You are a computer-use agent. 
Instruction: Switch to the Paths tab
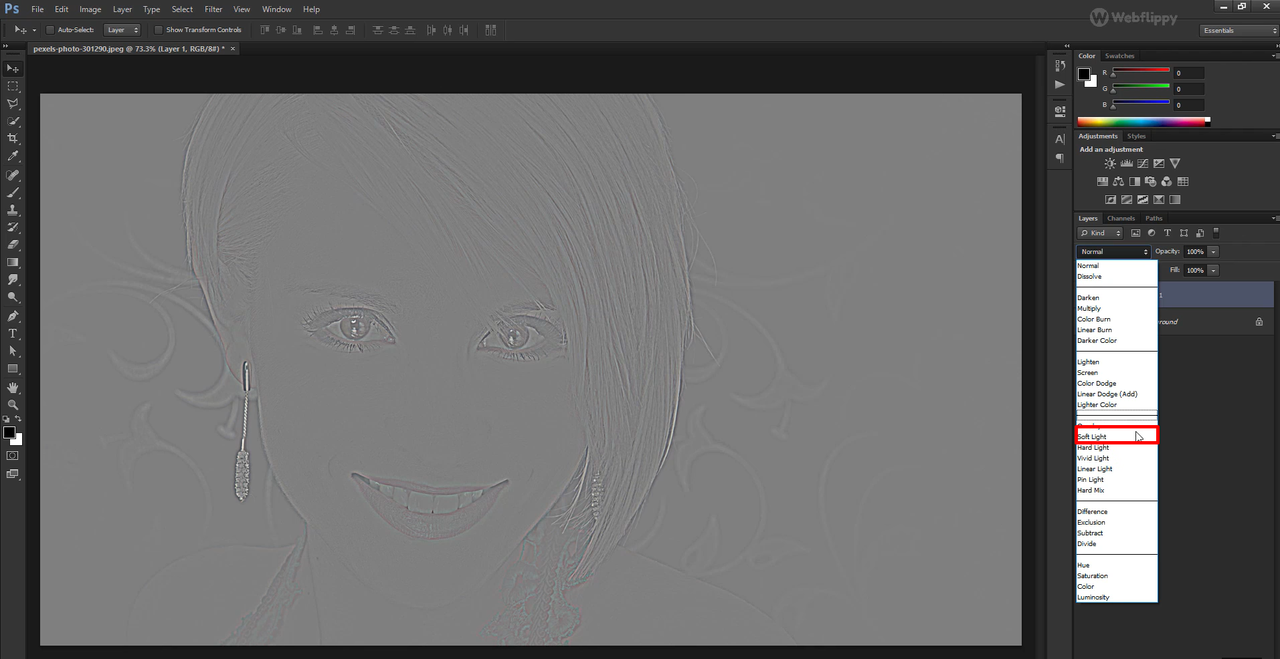click(x=1154, y=218)
